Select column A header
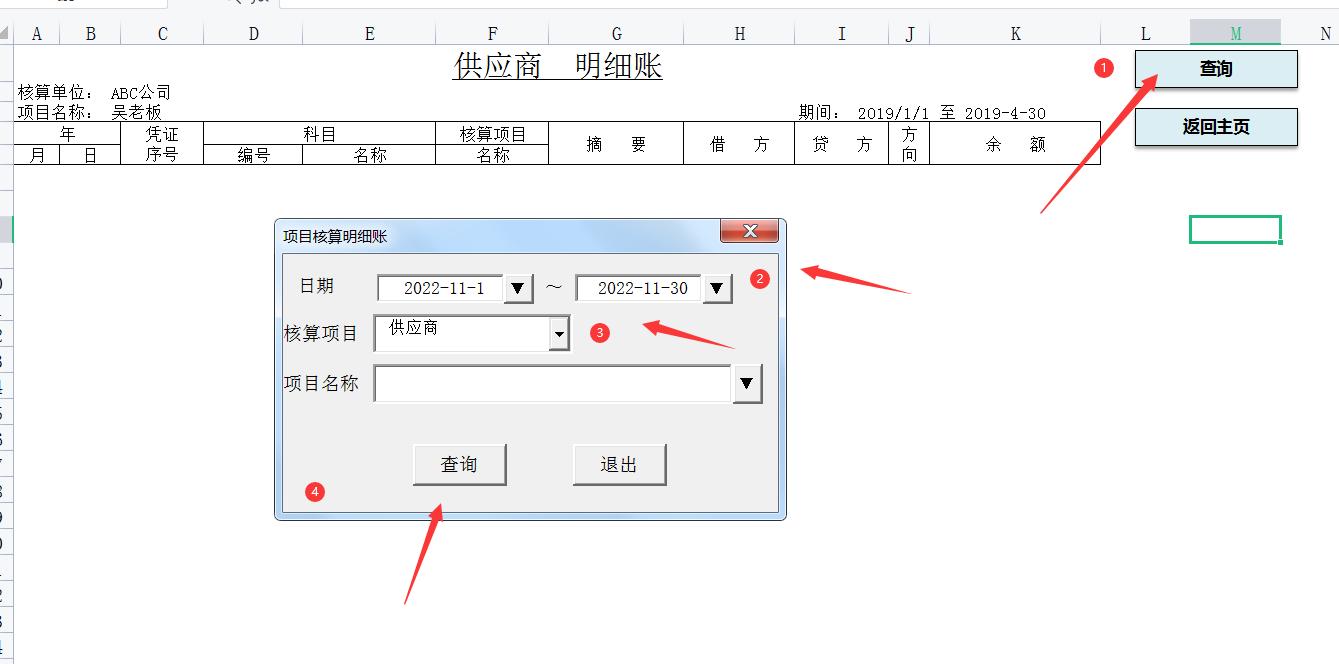The height and width of the screenshot is (664, 1339). tap(36, 32)
